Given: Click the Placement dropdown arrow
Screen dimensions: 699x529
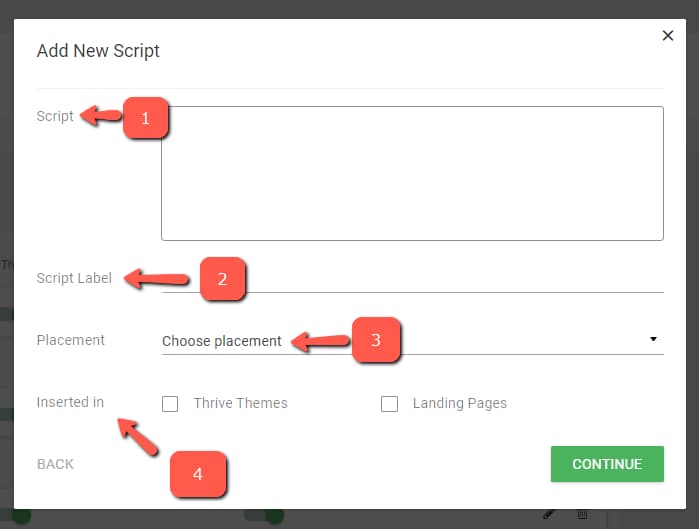Looking at the screenshot, I should tap(653, 340).
